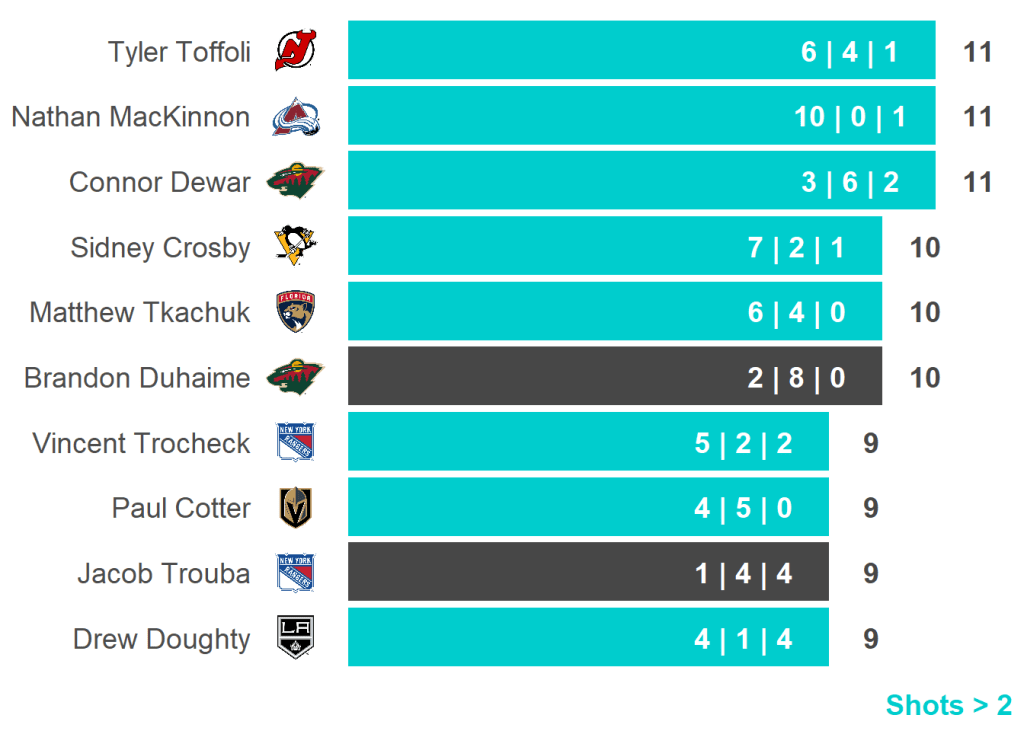This screenshot has width=1024, height=731.
Task: Click the Rangers logo beside Vincent Trocheck
Action: 295,442
